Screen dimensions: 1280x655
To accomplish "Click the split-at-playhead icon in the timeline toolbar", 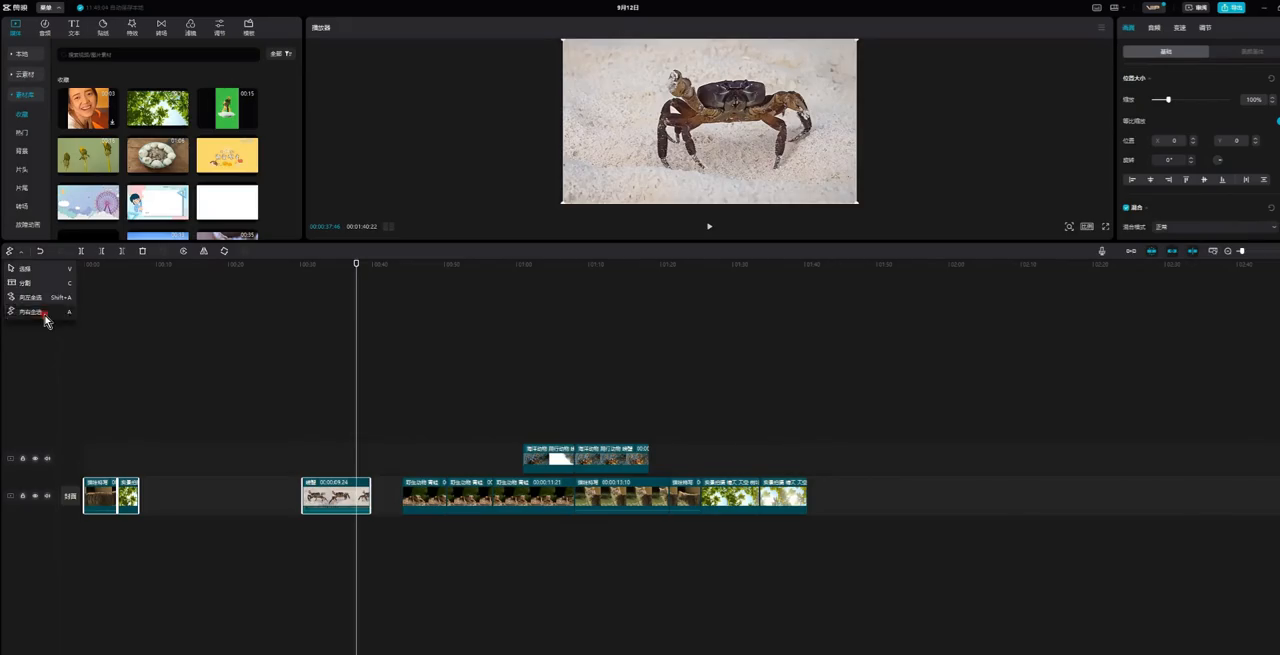I will pyautogui.click(x=81, y=251).
